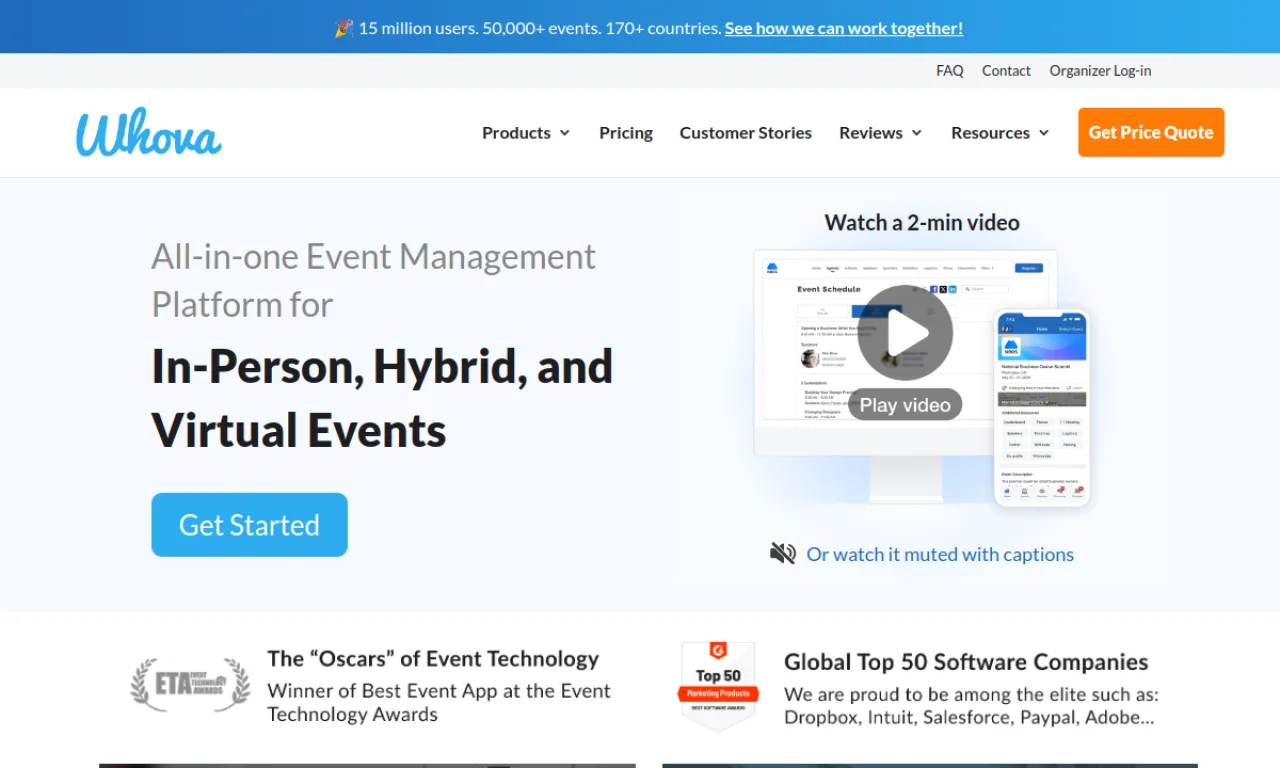Go to Organizer Log-in
Image resolution: width=1280 pixels, height=768 pixels.
(1100, 71)
